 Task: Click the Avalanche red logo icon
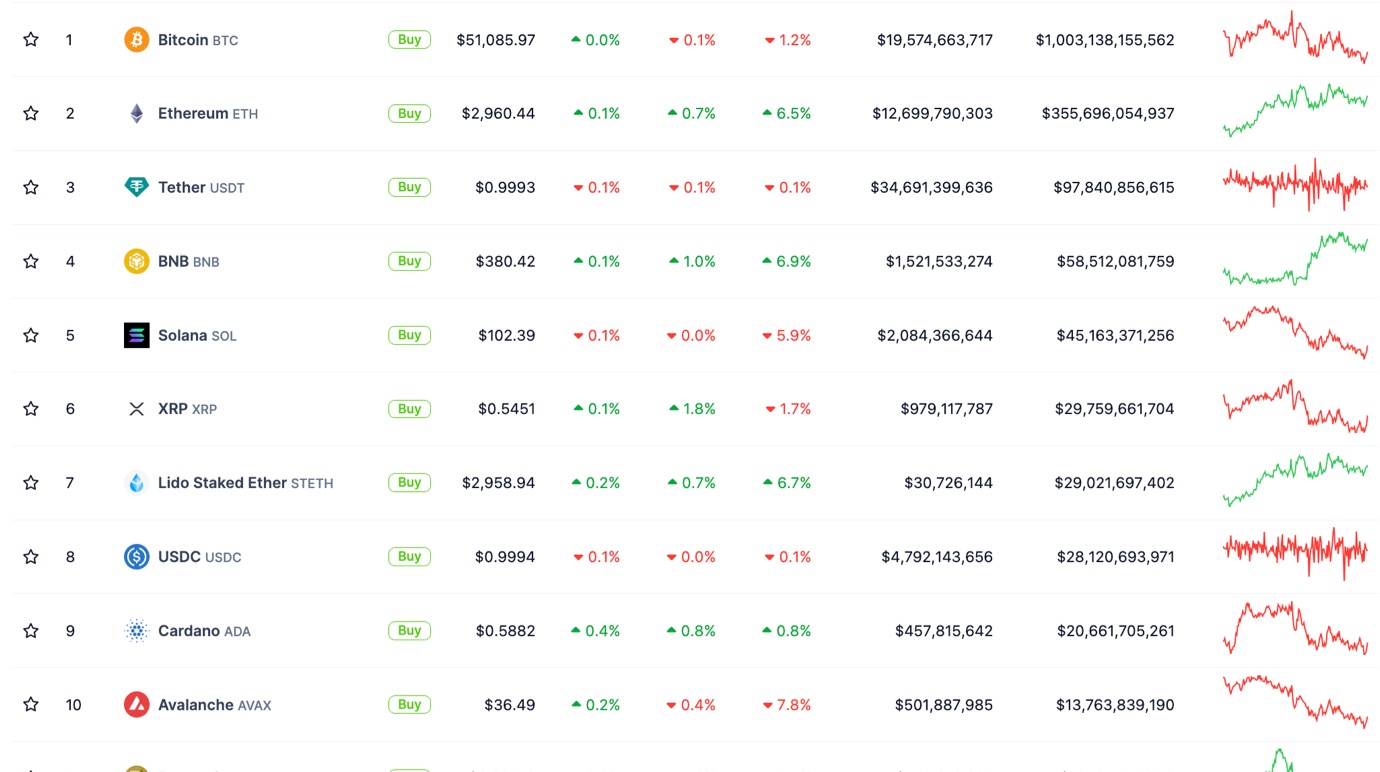pos(136,705)
